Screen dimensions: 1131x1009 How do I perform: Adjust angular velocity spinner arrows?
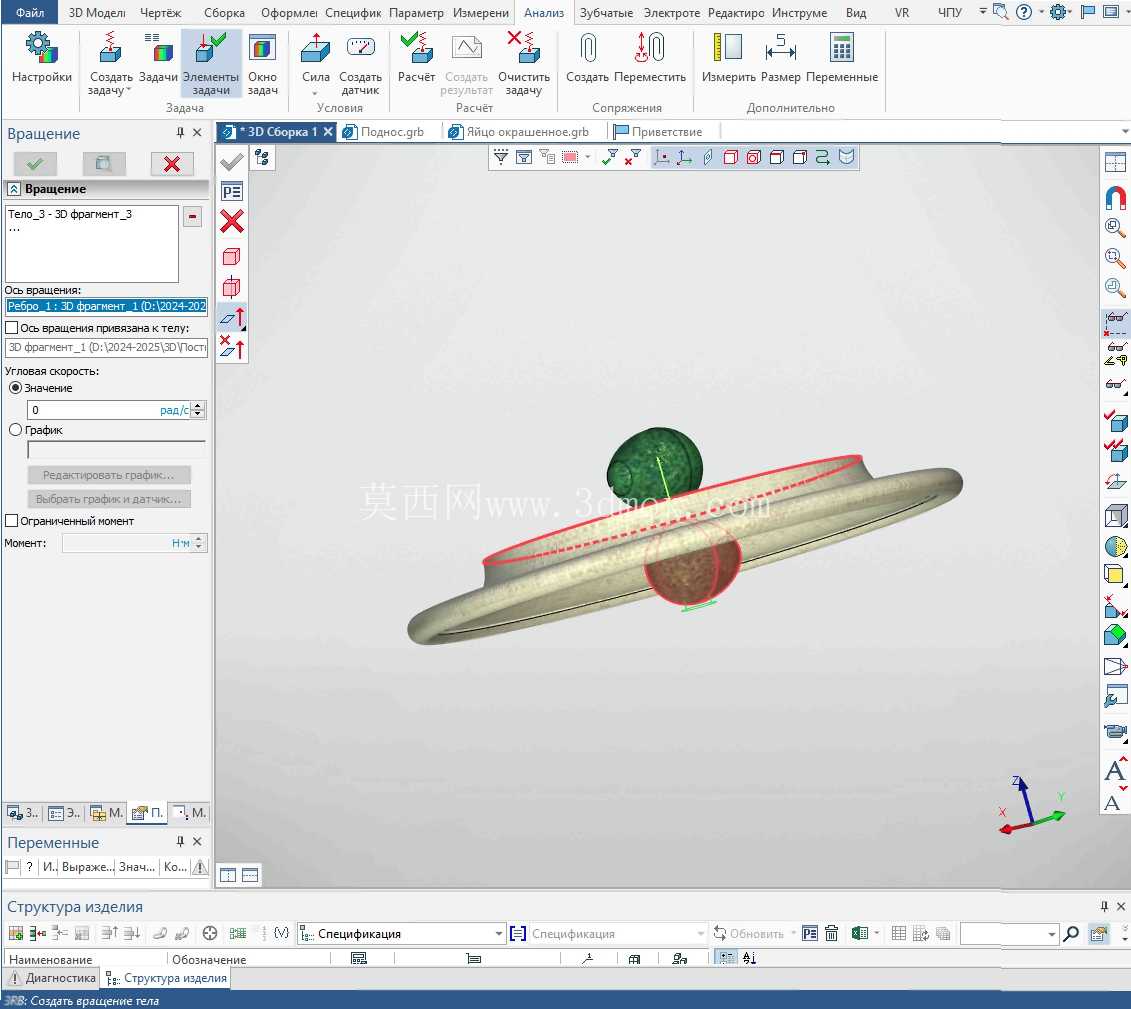[x=198, y=410]
